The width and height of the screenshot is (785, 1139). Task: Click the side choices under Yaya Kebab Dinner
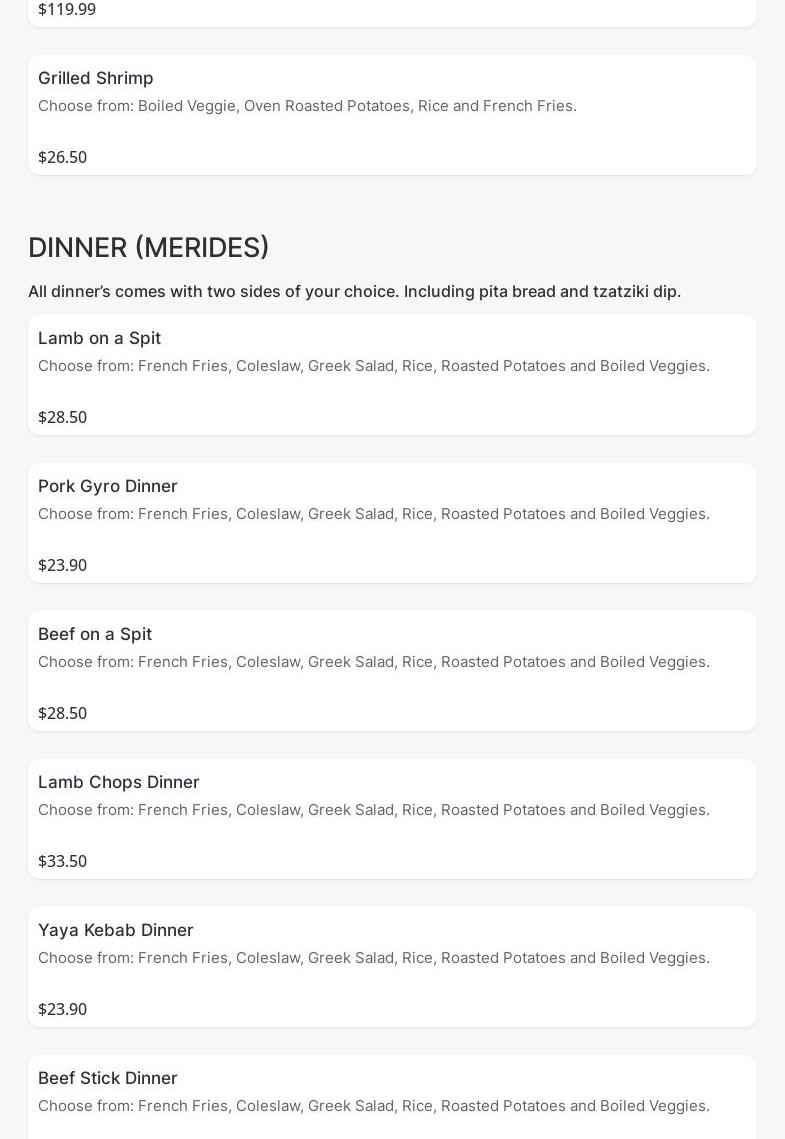click(373, 958)
